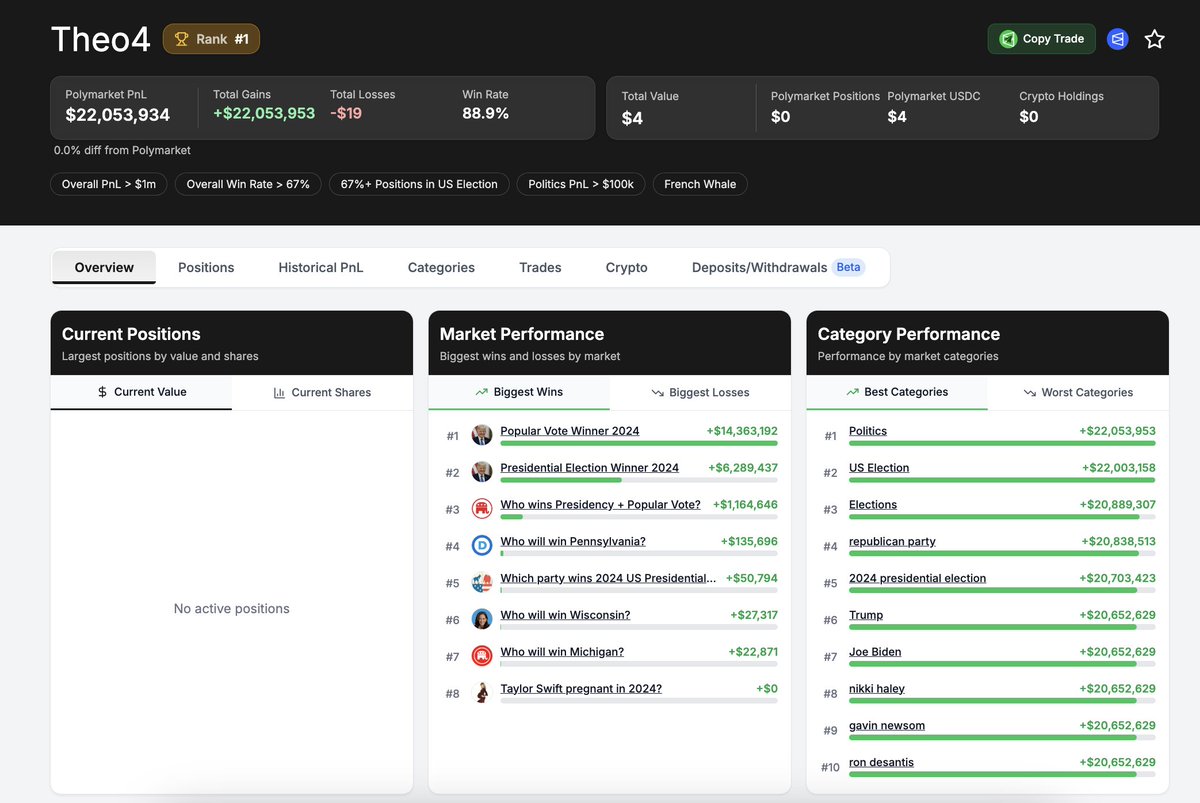Click the Overall PnL > $1m tag
This screenshot has height=803, width=1200.
tap(109, 184)
